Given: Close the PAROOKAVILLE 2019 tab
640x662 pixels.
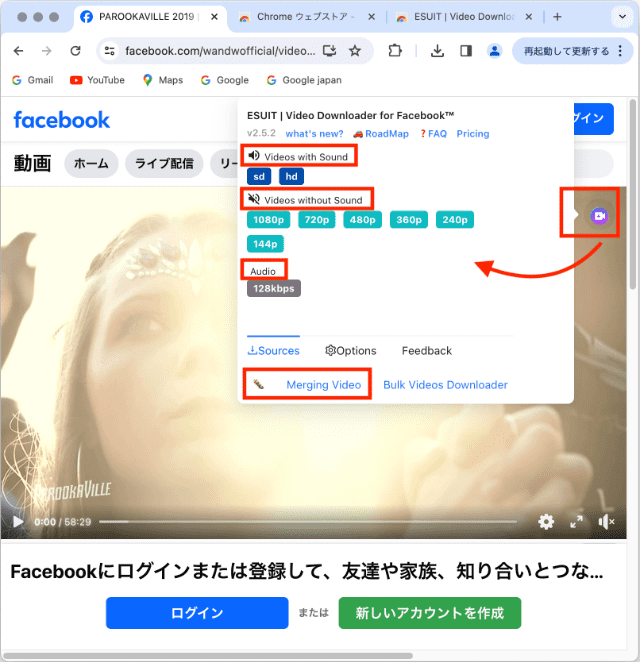Looking at the screenshot, I should pos(214,17).
